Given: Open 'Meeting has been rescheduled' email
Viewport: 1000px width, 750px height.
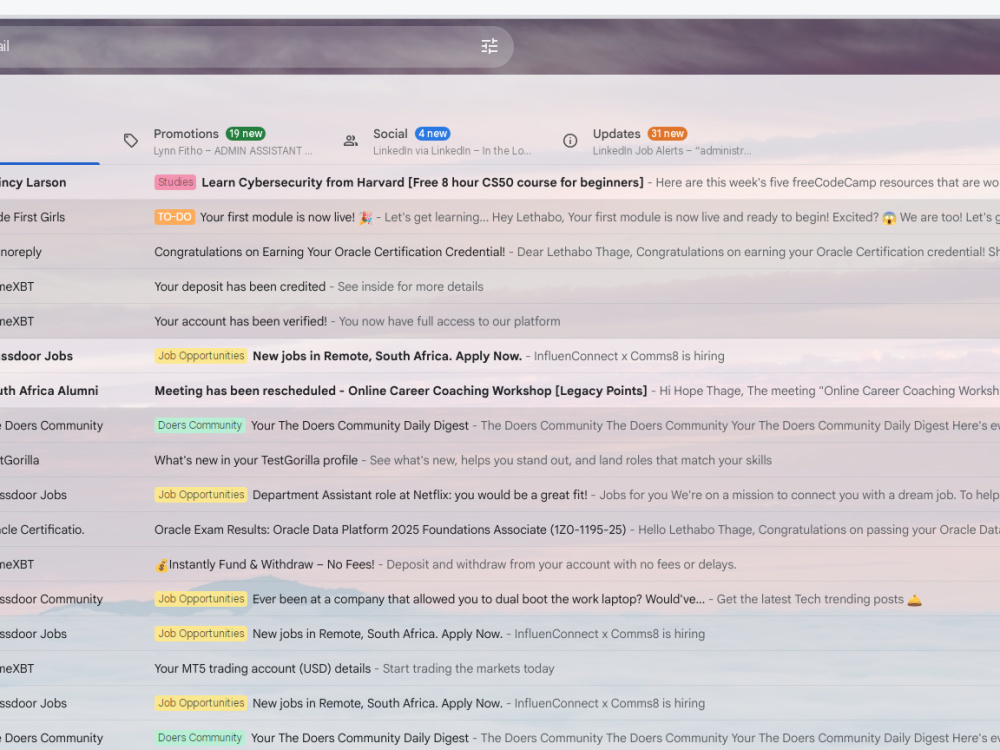Looking at the screenshot, I should [x=401, y=391].
